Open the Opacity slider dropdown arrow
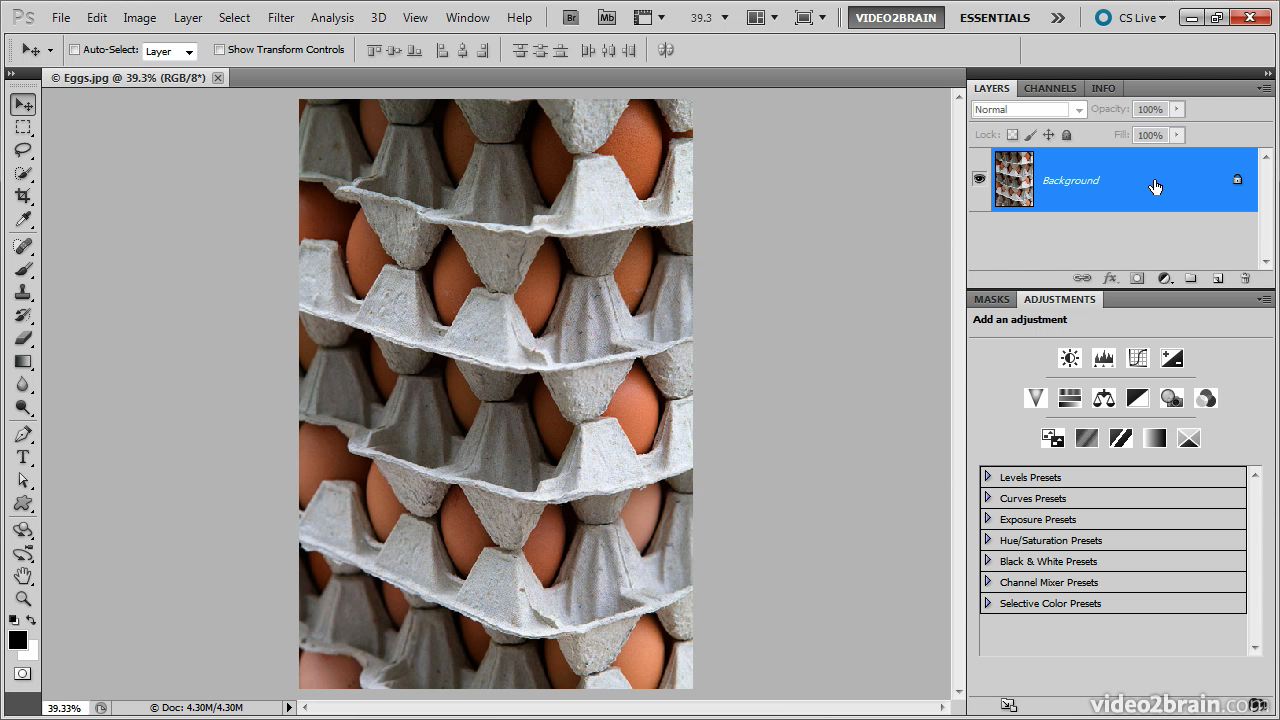1280x720 pixels. 1177,109
